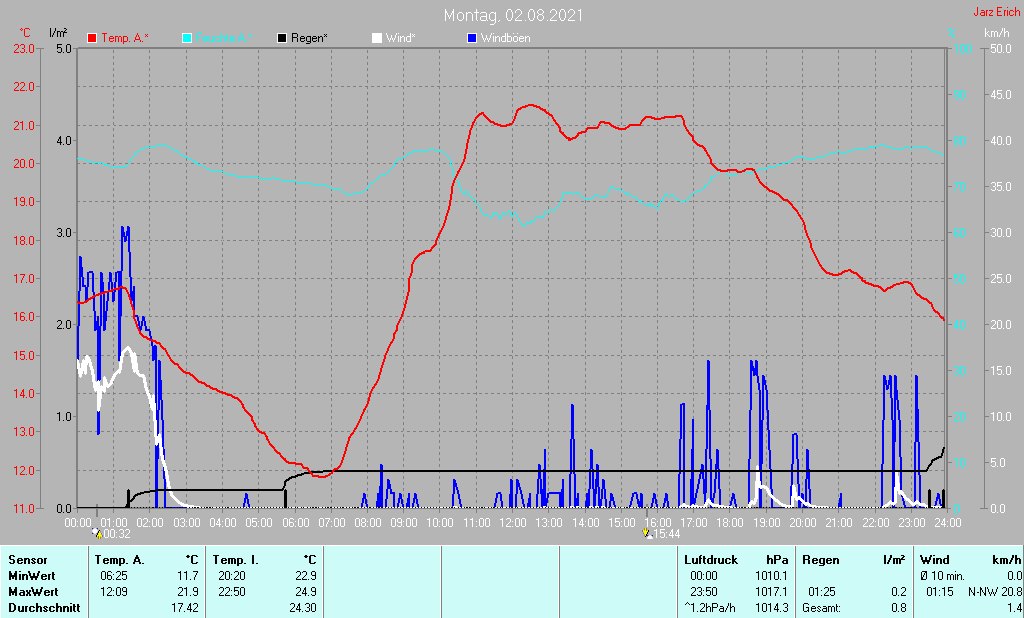Click the Durchschnitt row header
Screen dimensions: 1024x618
point(44,608)
